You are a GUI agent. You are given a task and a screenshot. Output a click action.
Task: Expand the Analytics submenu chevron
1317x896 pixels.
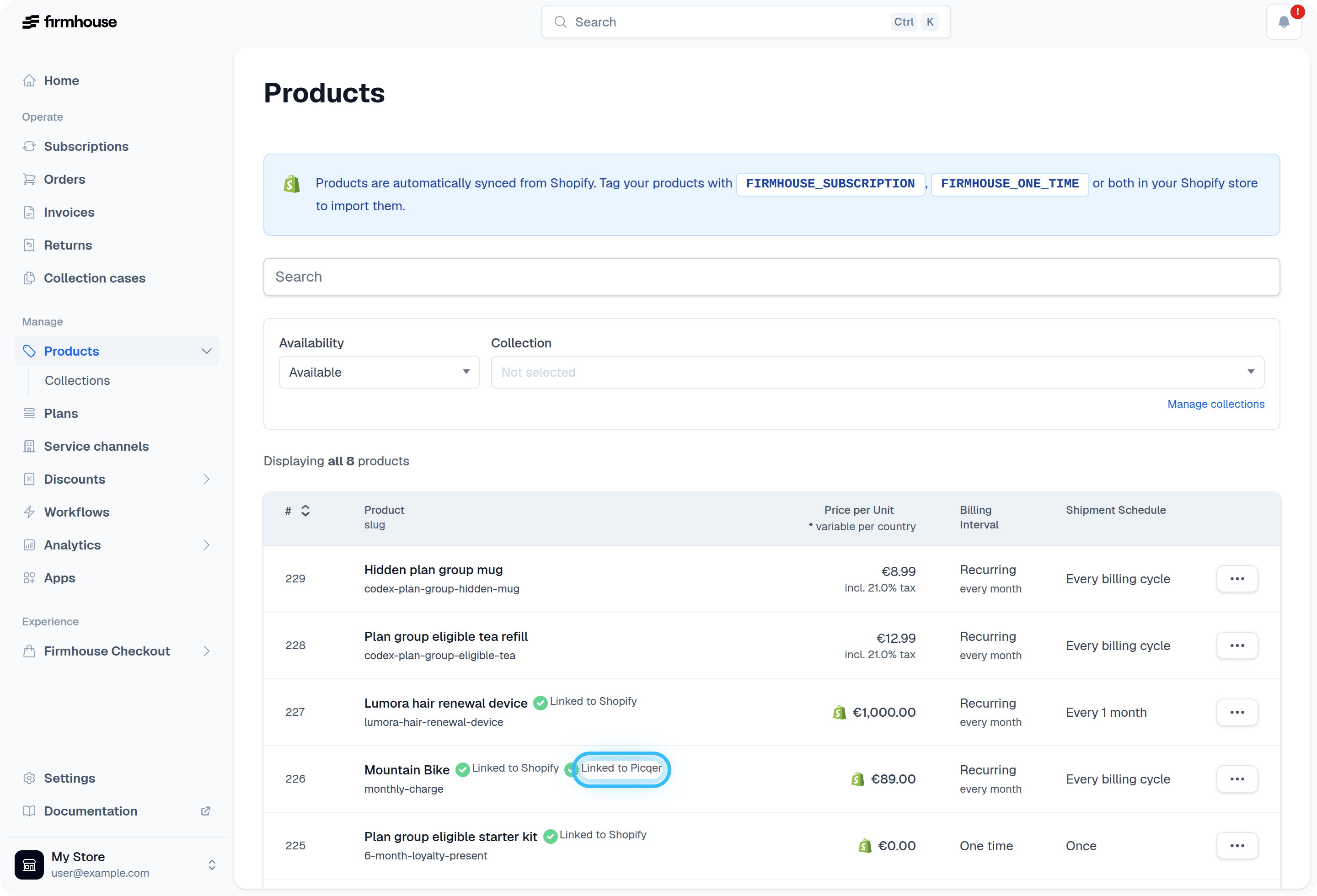point(206,544)
